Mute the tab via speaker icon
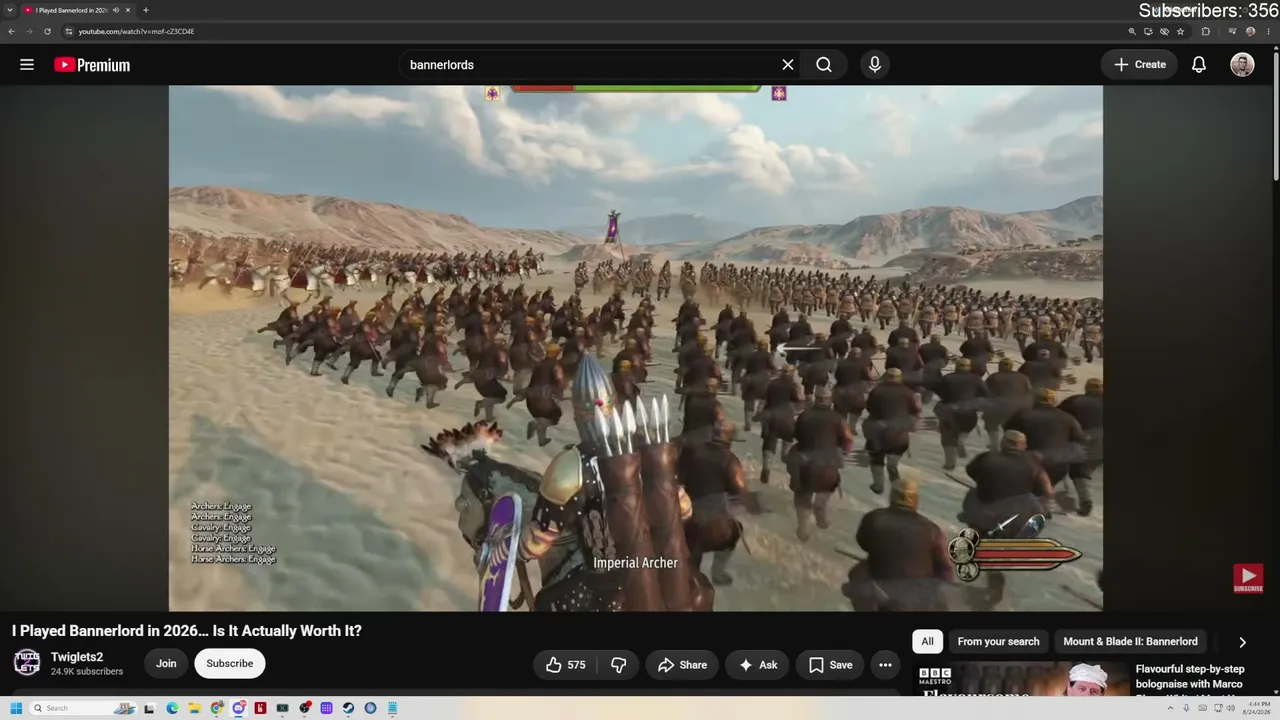The width and height of the screenshot is (1280, 720). pyautogui.click(x=116, y=10)
